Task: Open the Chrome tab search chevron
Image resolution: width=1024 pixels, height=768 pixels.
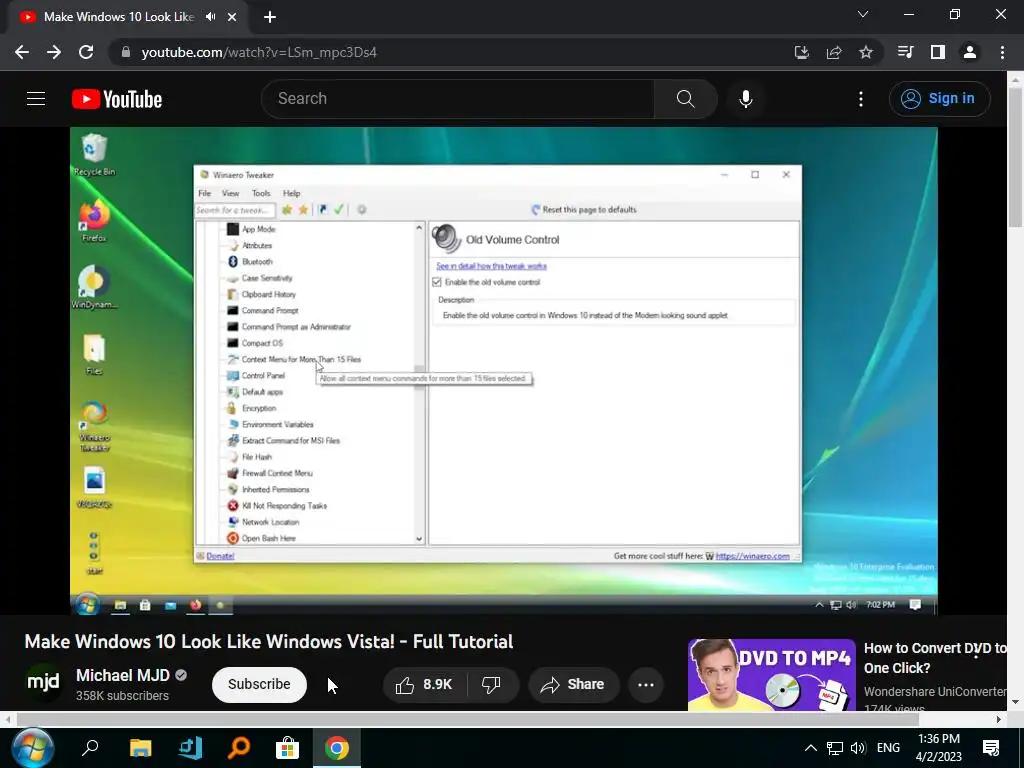Action: [x=863, y=14]
